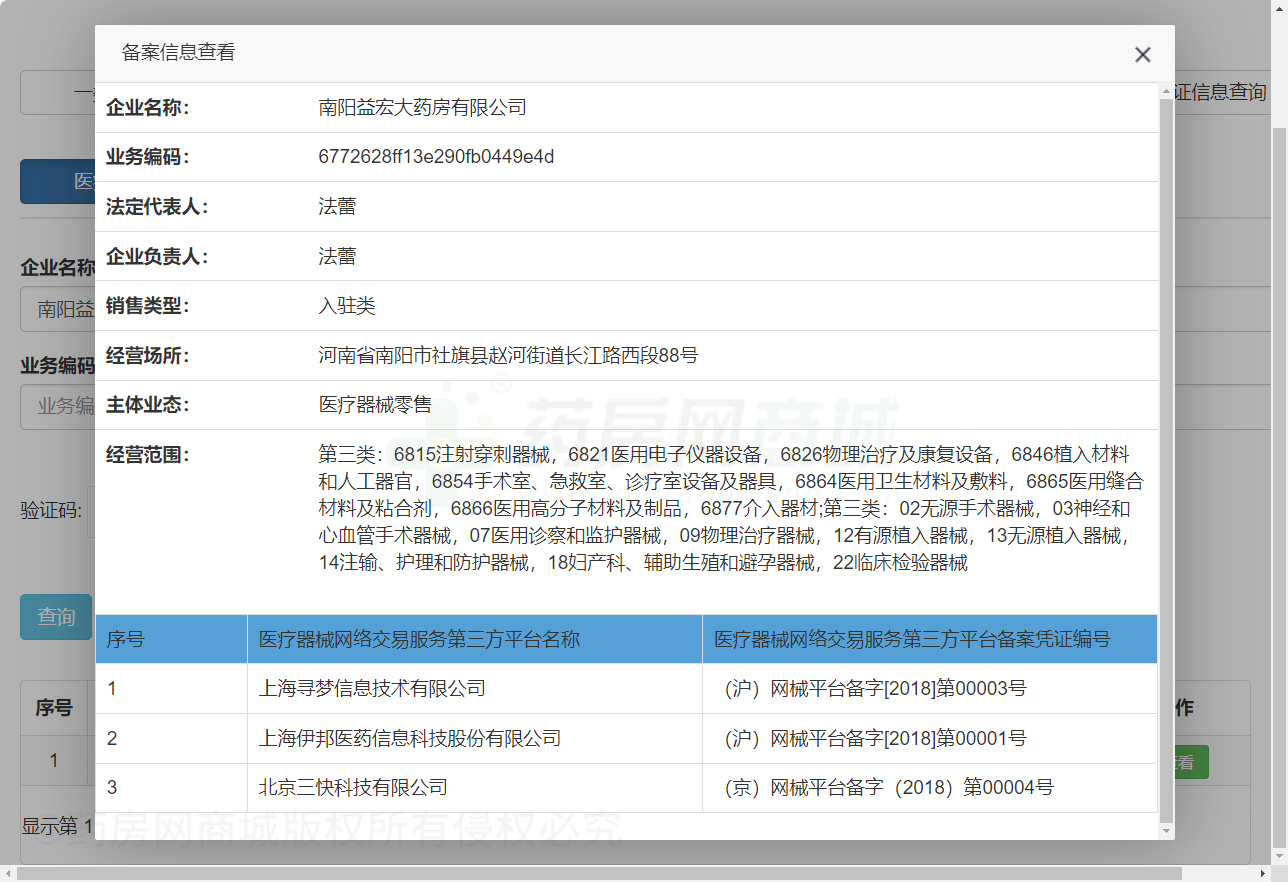Click the 企业名称 input field showing 南阳益
The width and height of the screenshot is (1288, 882).
(x=58, y=309)
